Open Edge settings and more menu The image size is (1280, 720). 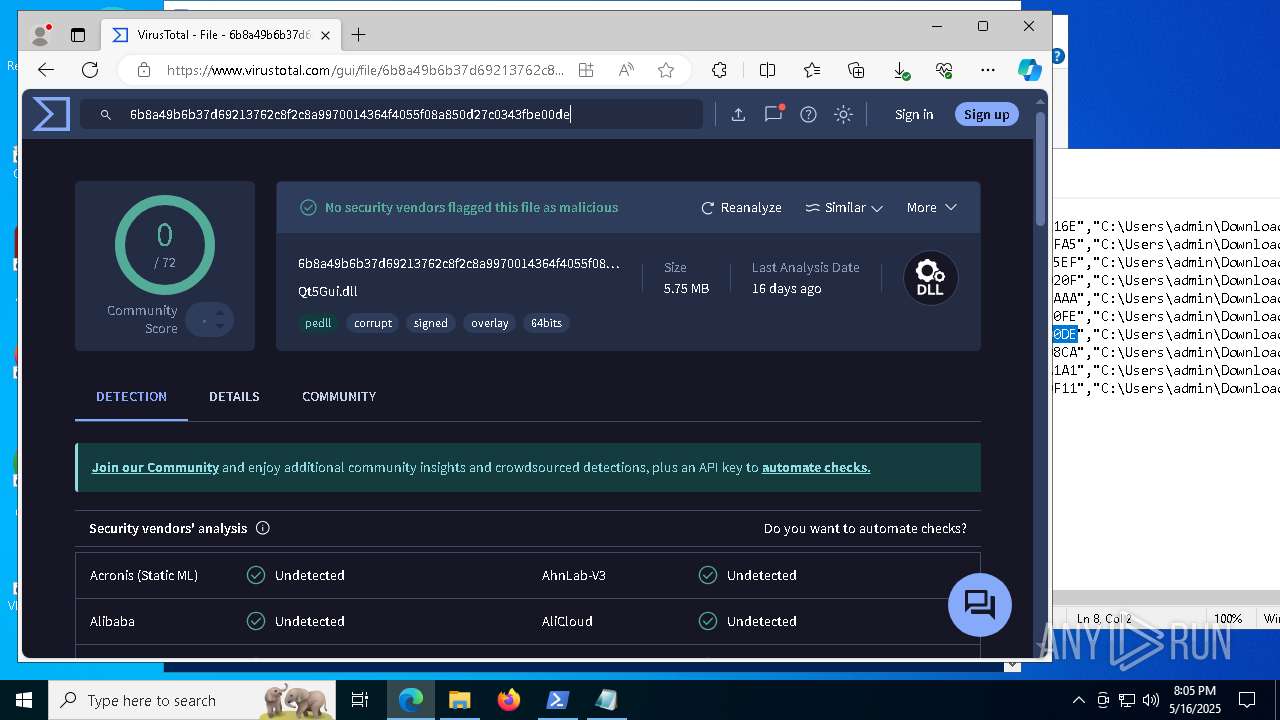[x=988, y=70]
